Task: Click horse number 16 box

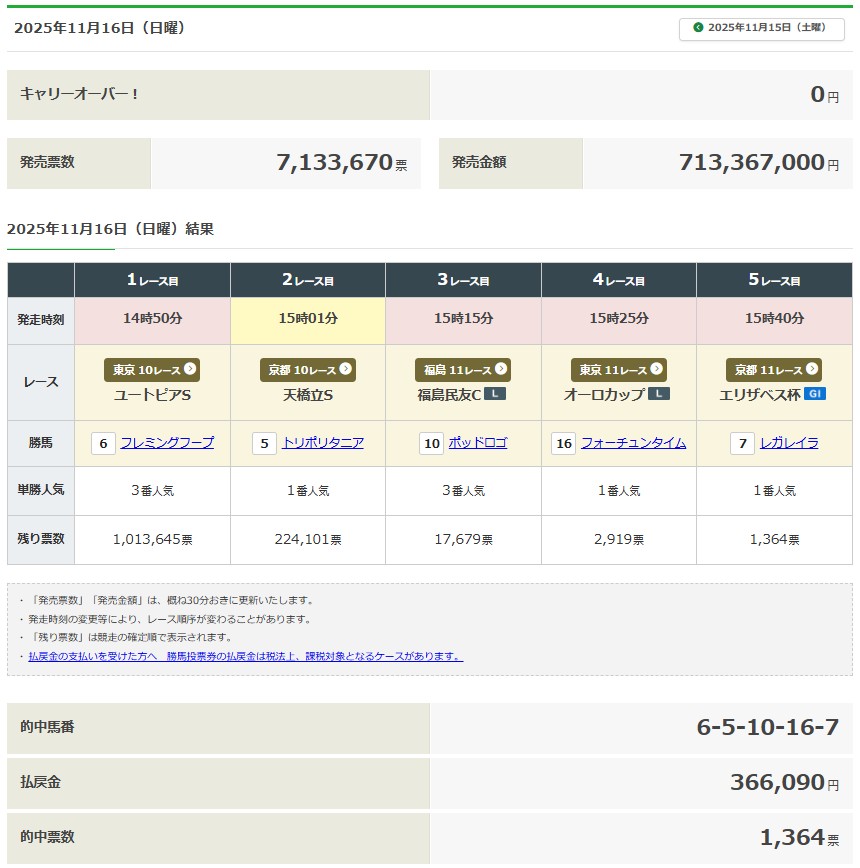Action: [x=564, y=443]
